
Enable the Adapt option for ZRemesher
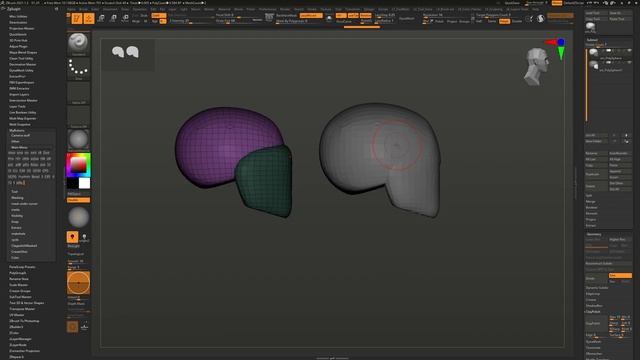coord(504,21)
